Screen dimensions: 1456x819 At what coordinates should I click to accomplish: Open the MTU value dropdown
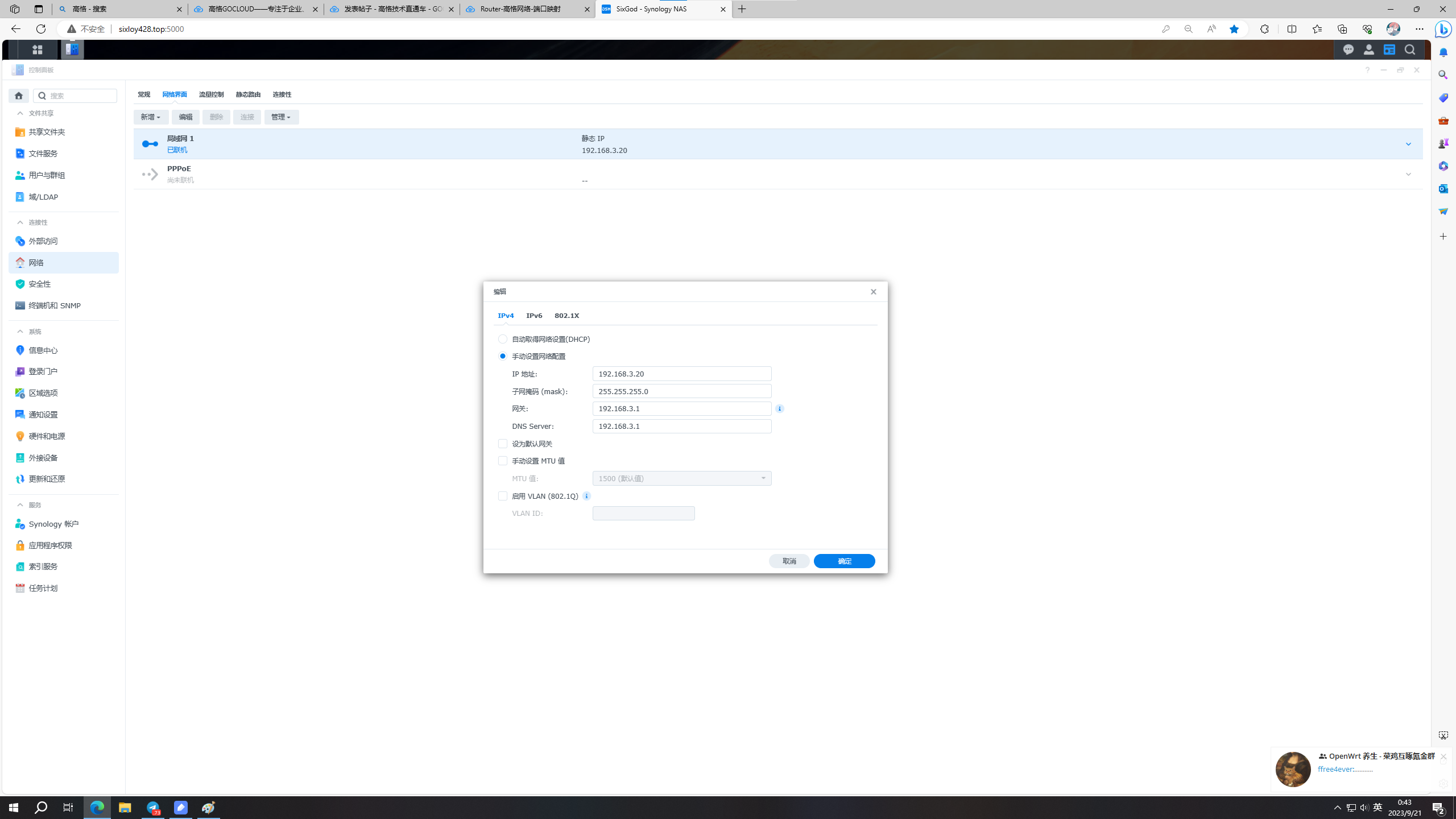pos(681,478)
